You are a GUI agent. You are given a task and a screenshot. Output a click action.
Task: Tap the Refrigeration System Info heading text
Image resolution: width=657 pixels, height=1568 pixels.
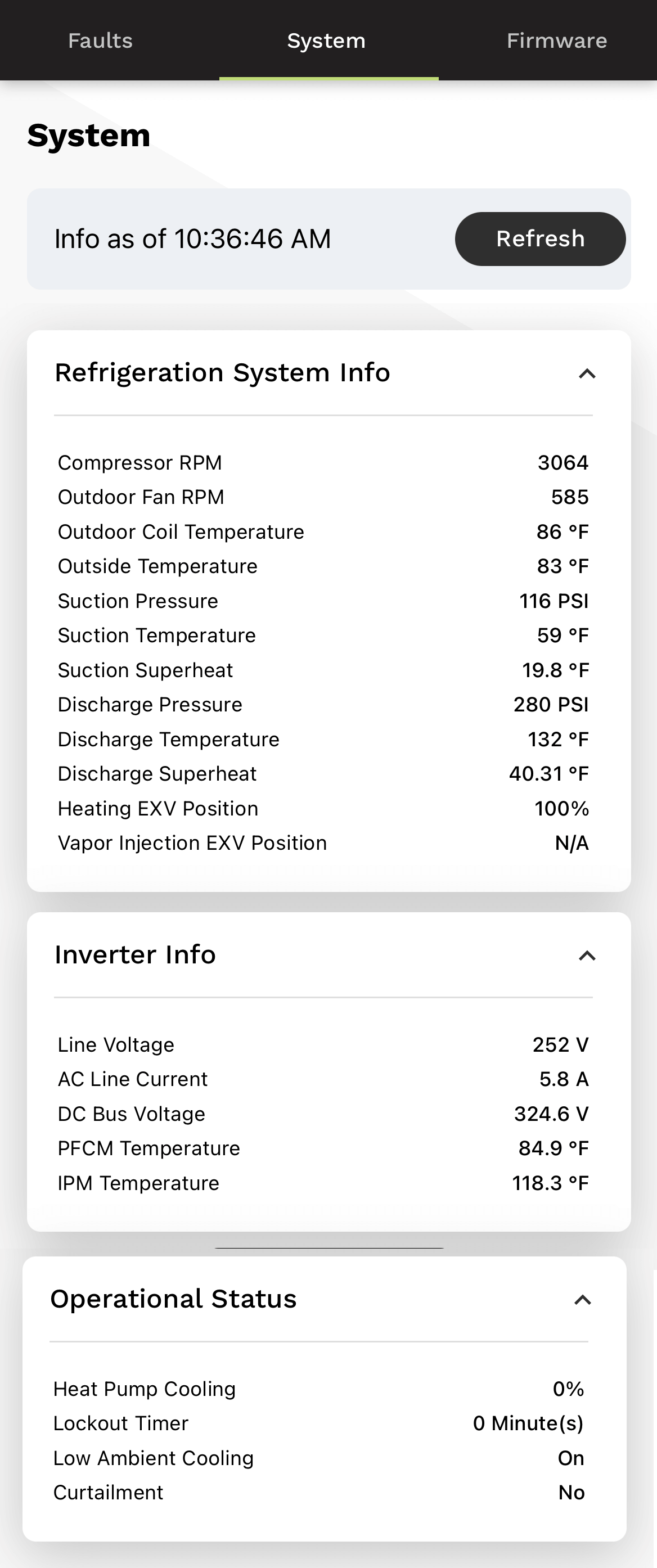(x=222, y=372)
